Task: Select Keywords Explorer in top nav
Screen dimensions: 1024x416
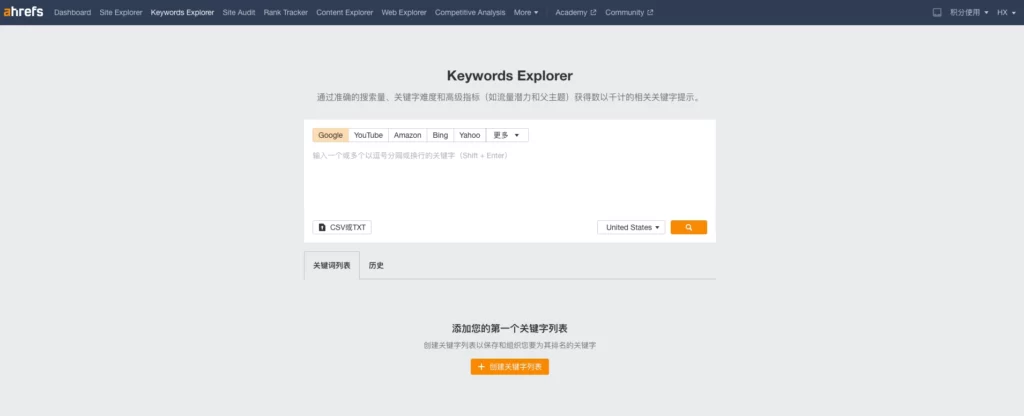Action: 182,12
